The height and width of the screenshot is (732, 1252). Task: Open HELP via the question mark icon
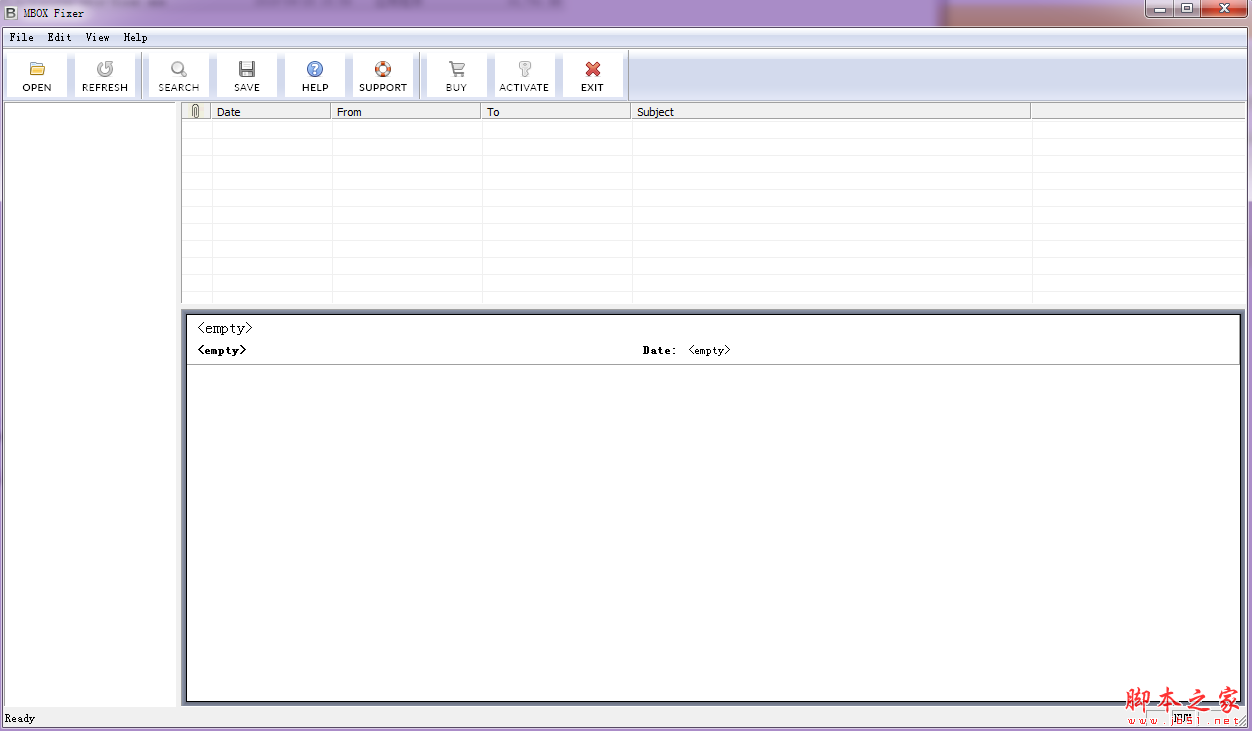point(315,76)
